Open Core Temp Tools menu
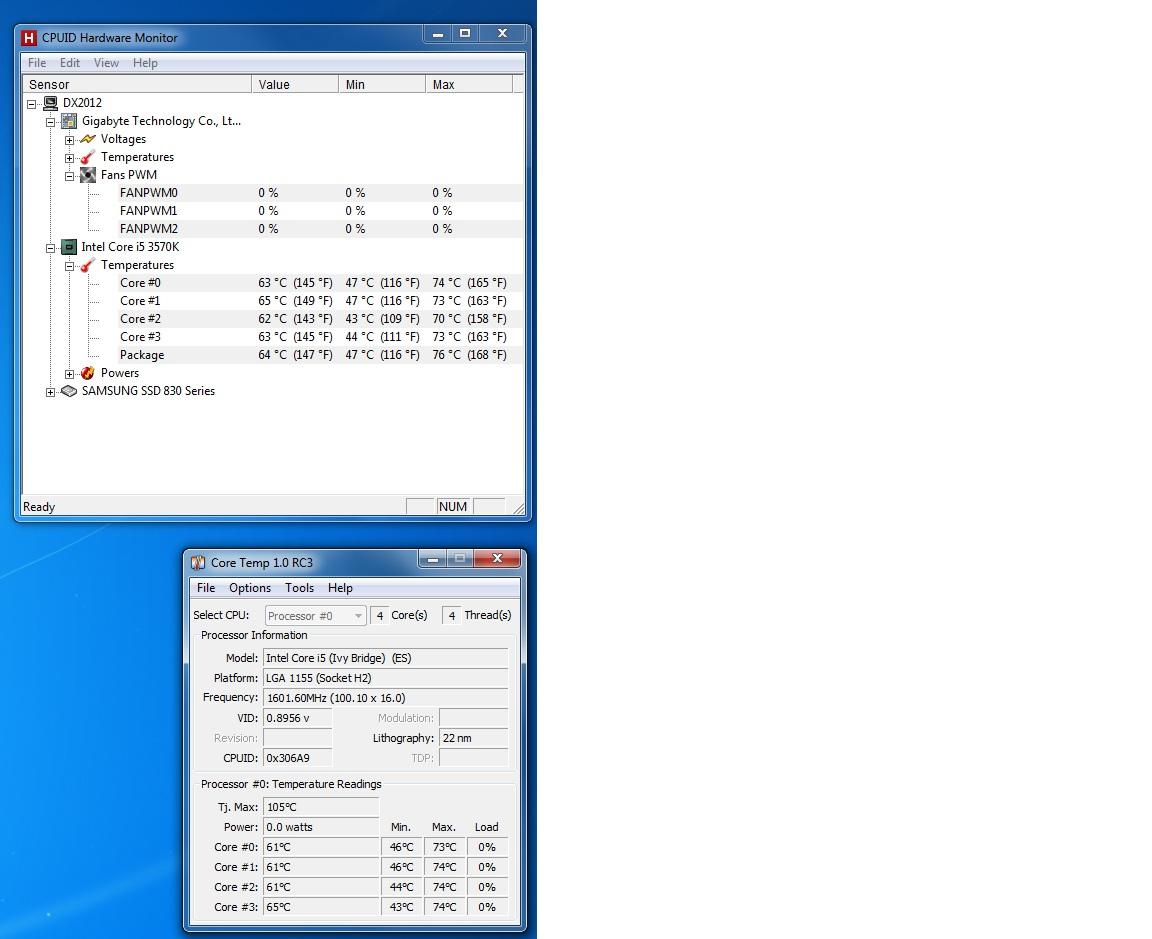Viewport: 1152px width, 939px height. (300, 588)
